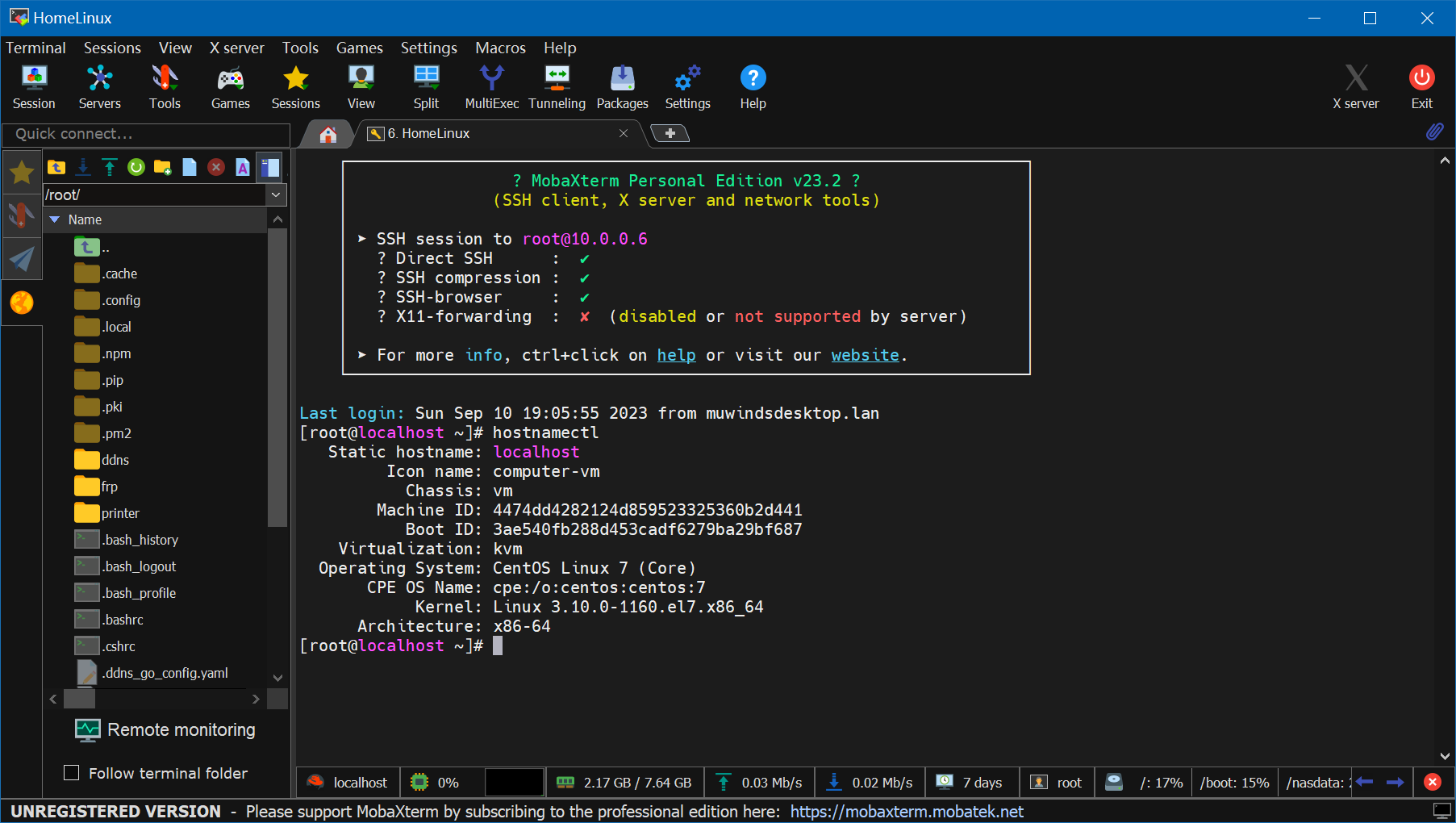1456x823 pixels.
Task: Click the Quick connect input field
Action: point(146,134)
